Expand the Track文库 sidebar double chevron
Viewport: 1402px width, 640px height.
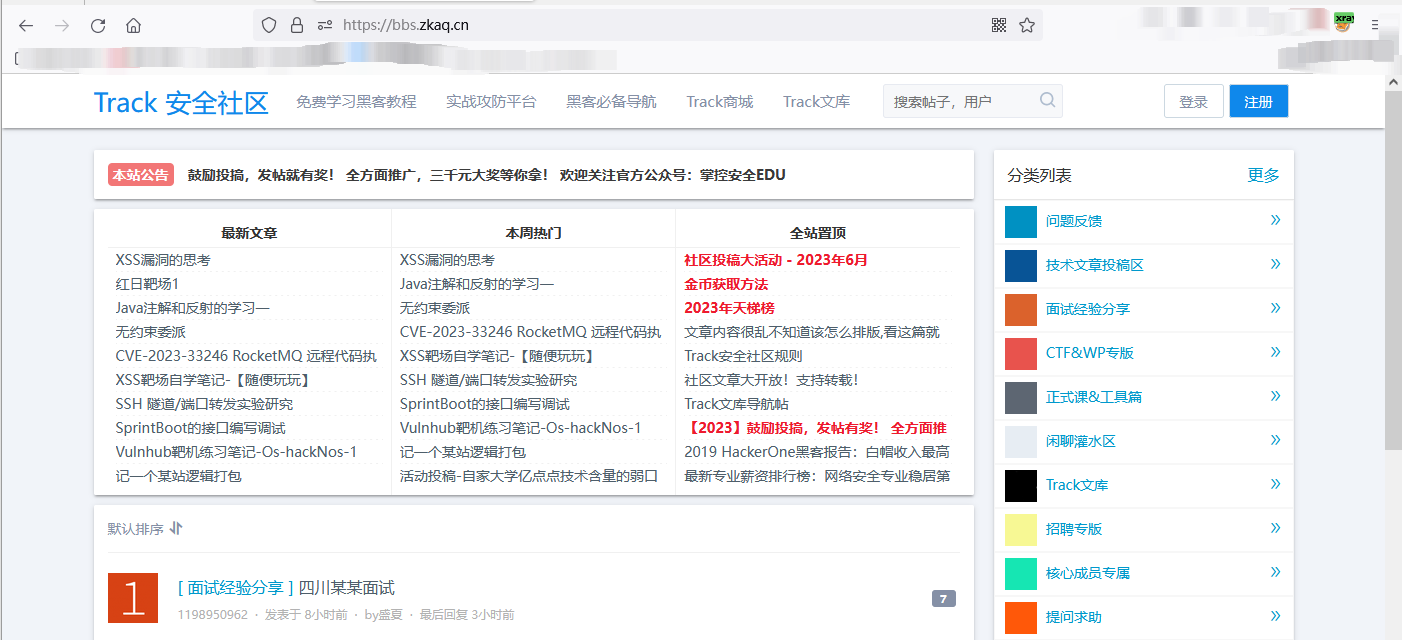pos(1275,484)
